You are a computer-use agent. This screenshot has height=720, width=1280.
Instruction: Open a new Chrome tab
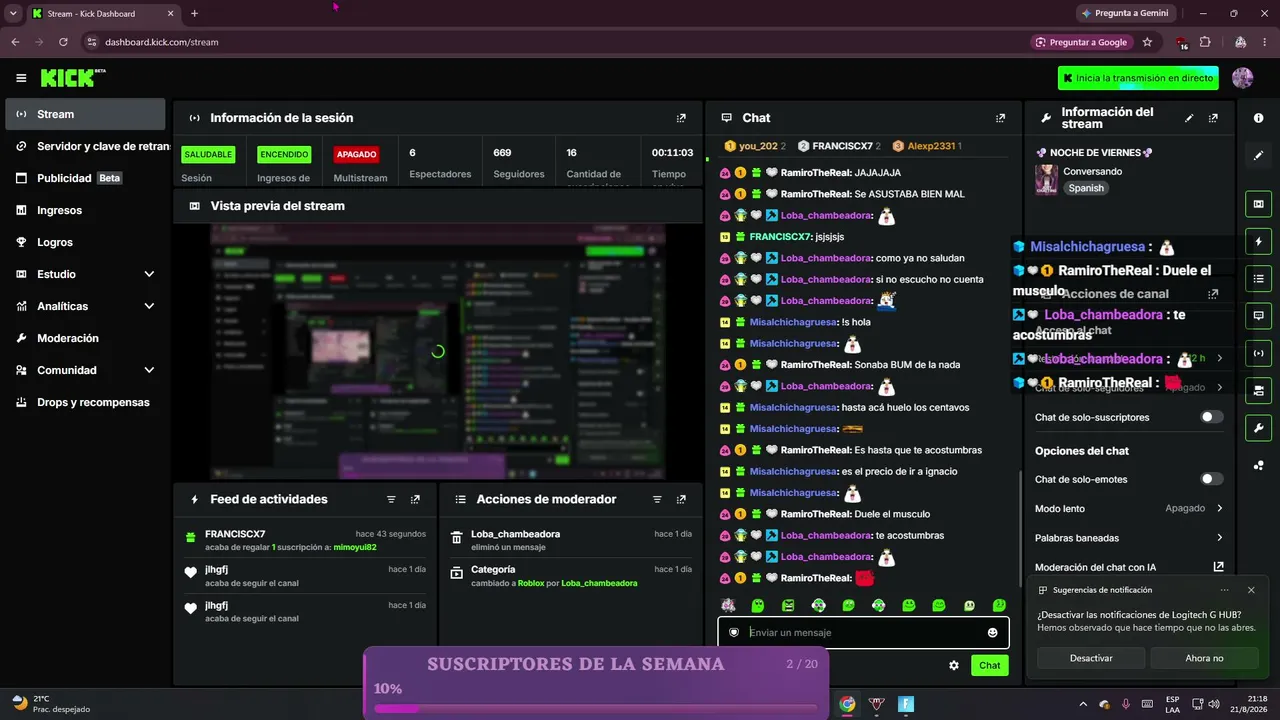[x=194, y=13]
